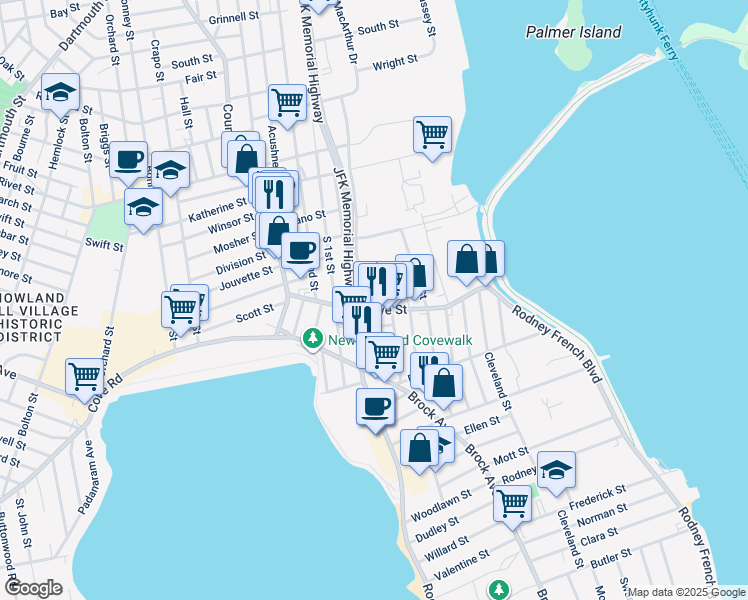Open the coffee cup marker beside Brock Ave
This screenshot has width=748, height=600.
tap(376, 407)
